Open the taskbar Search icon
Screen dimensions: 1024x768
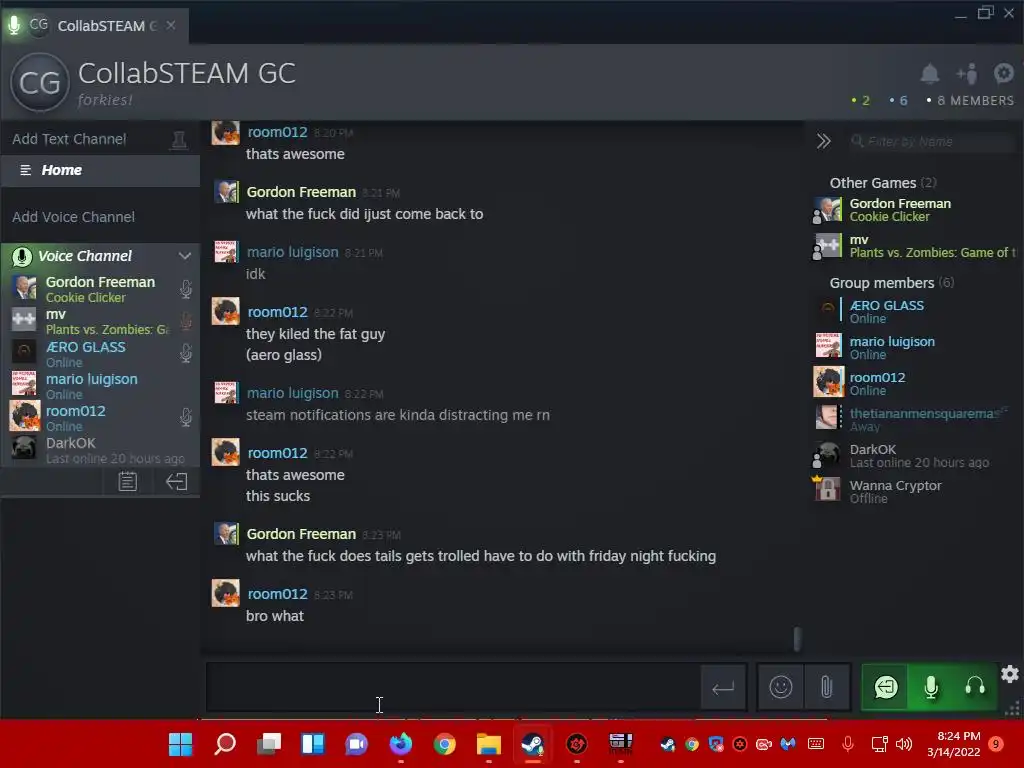(x=225, y=744)
